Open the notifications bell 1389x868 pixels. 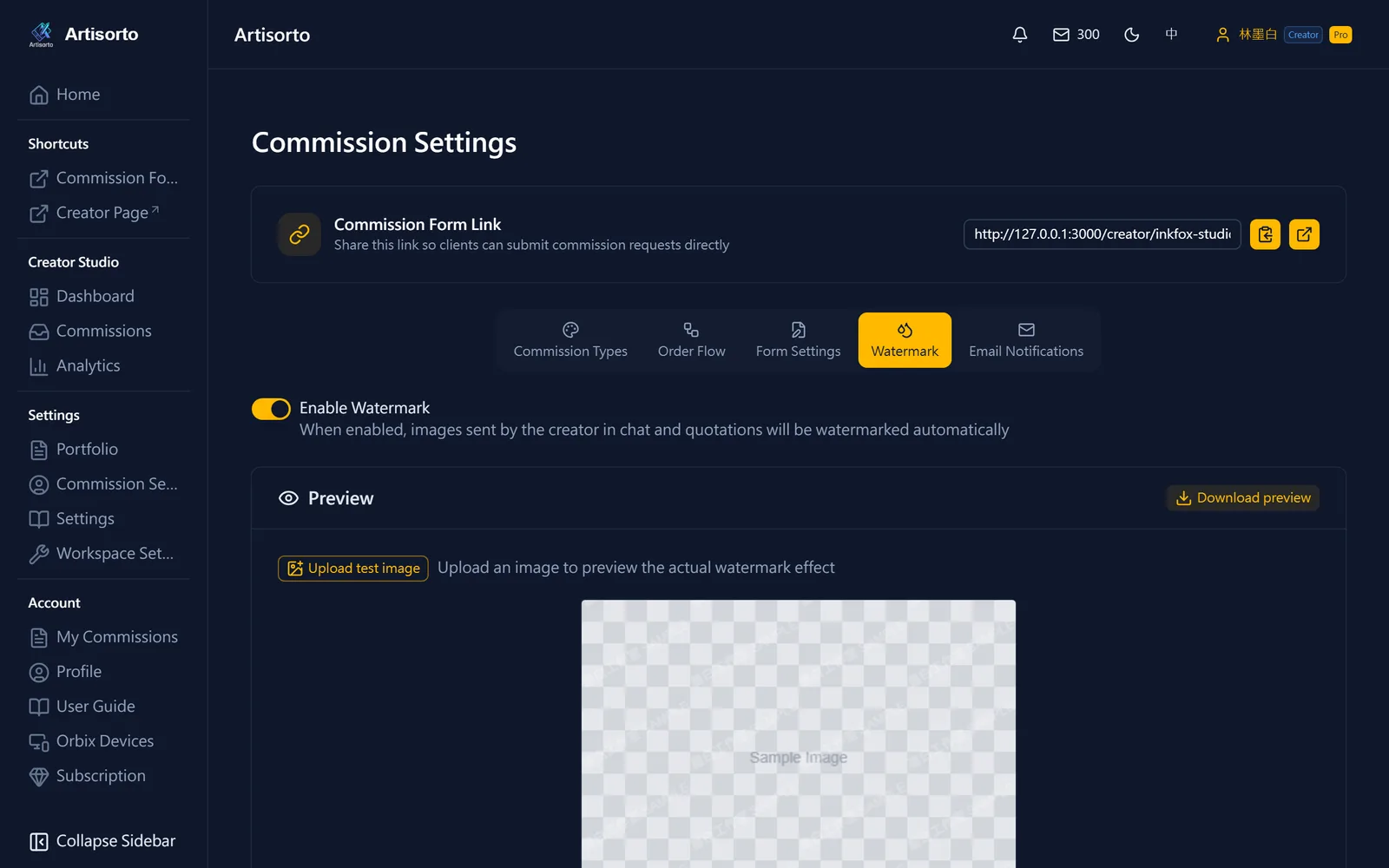(1020, 35)
